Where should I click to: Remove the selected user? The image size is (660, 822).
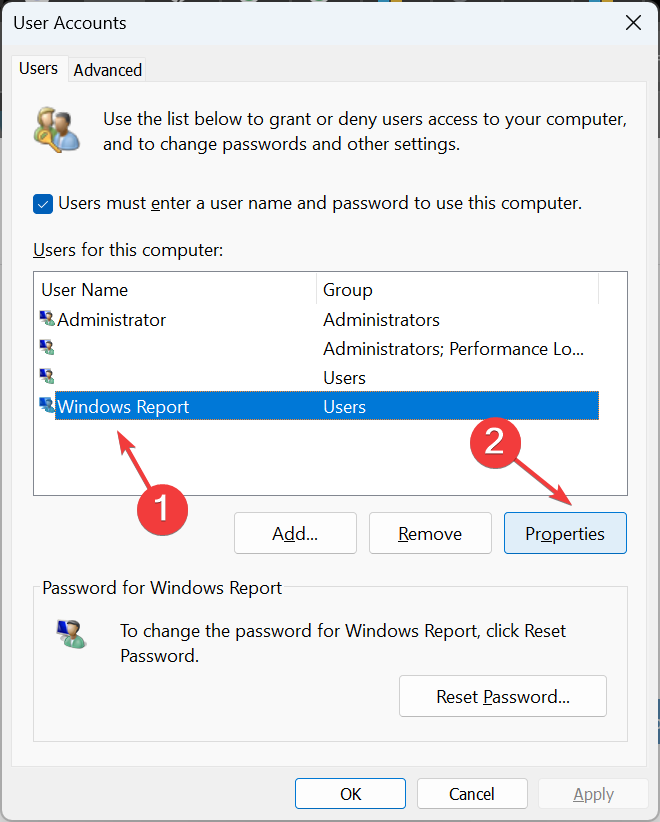[x=430, y=534]
